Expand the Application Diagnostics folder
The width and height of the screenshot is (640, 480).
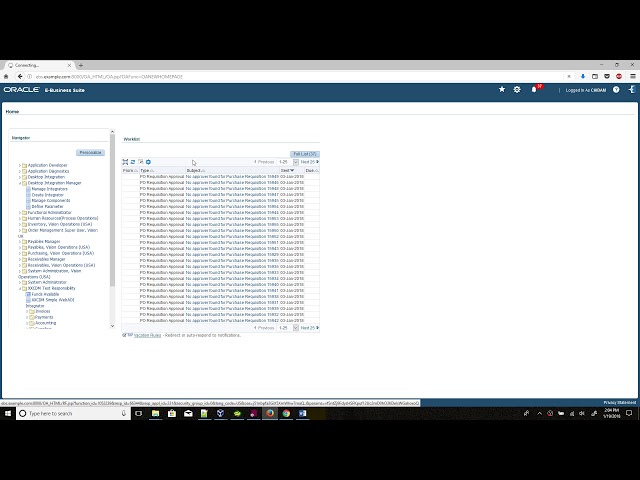[x=20, y=171]
